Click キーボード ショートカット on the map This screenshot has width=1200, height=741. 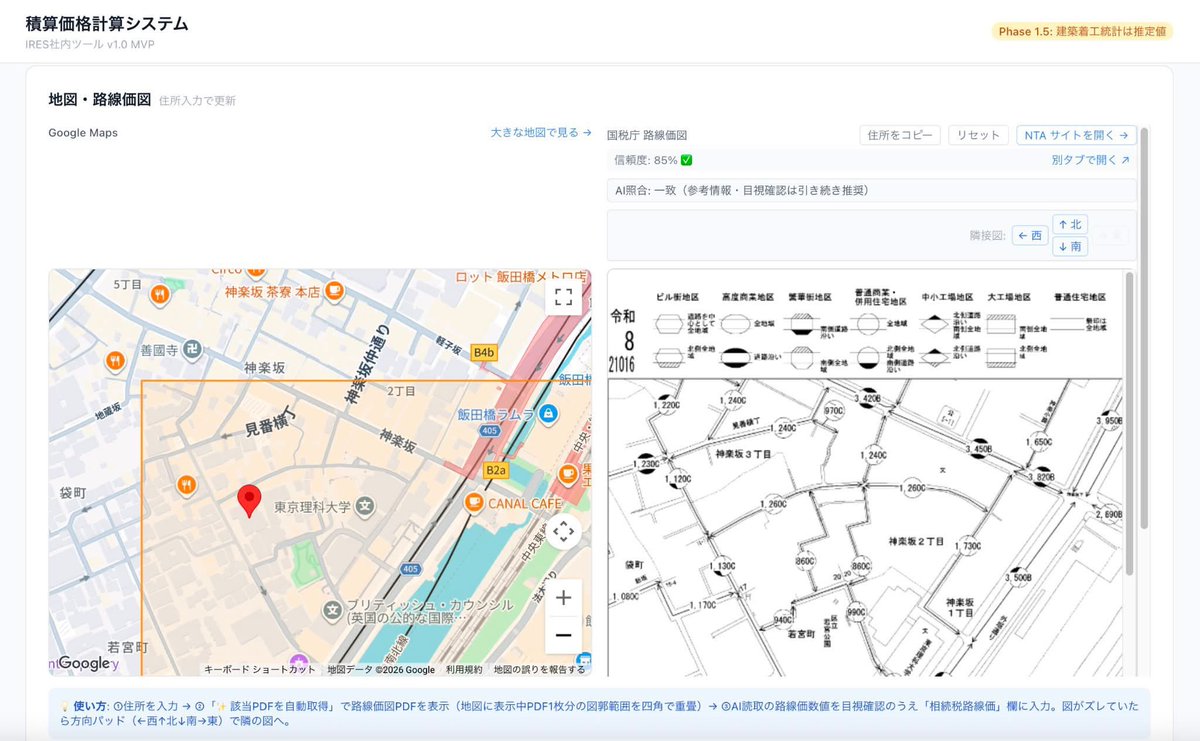pos(260,670)
